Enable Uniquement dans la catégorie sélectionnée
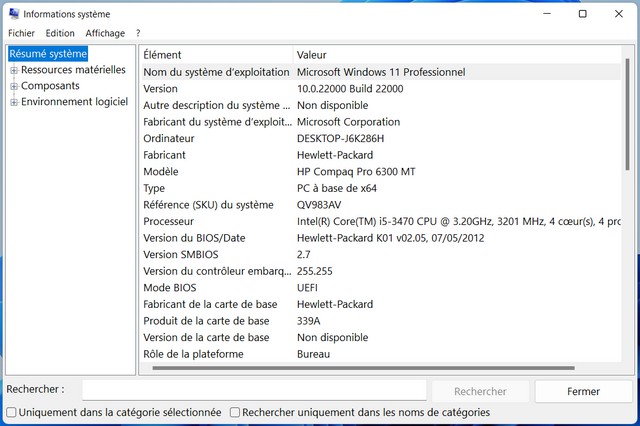The width and height of the screenshot is (640, 426). (x=11, y=413)
